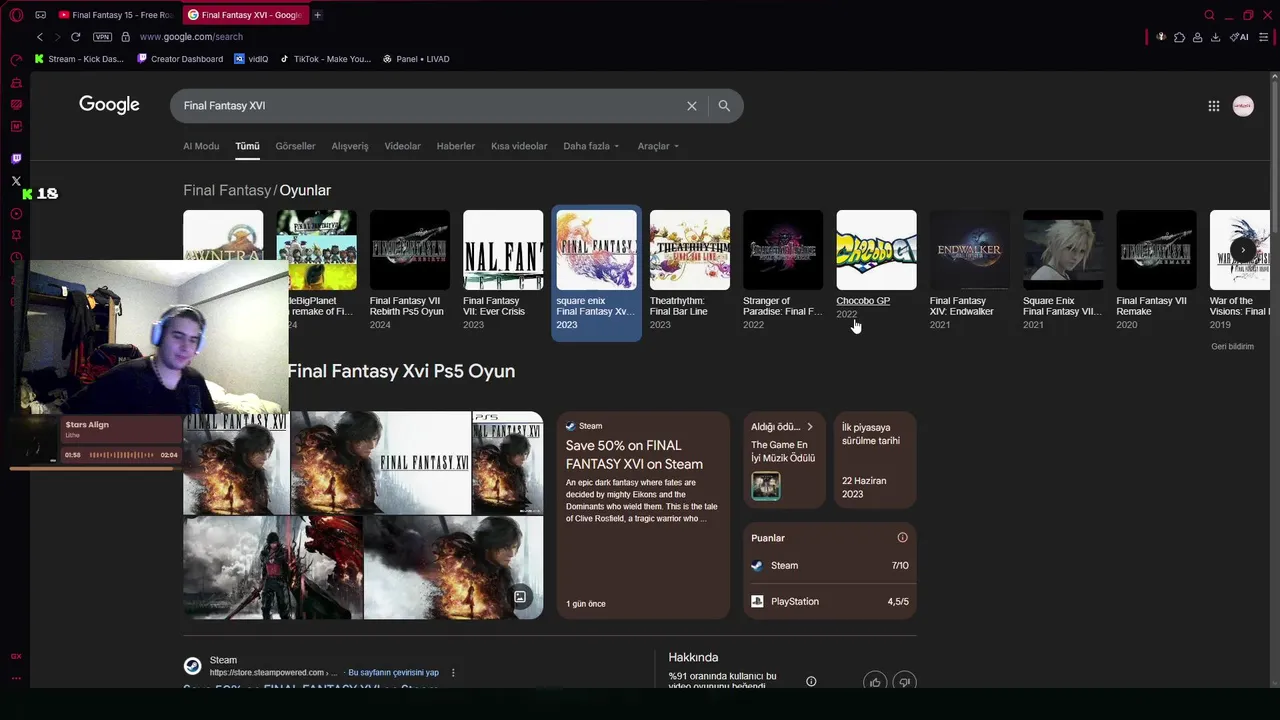The image size is (1280, 720).
Task: Toggle the VPN badge in address bar
Action: tap(102, 37)
